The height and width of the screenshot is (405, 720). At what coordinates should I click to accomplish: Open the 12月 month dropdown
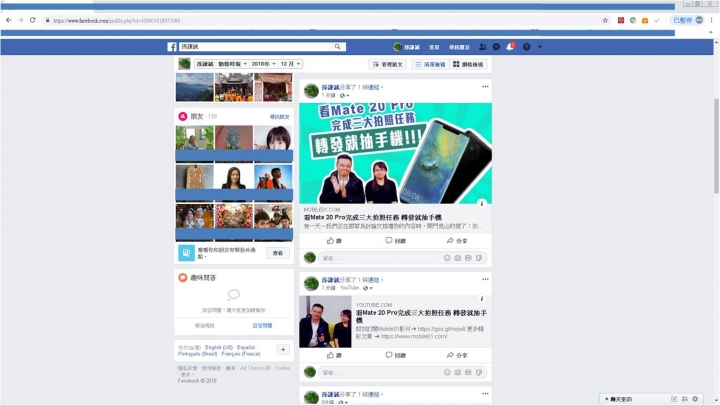pos(290,64)
